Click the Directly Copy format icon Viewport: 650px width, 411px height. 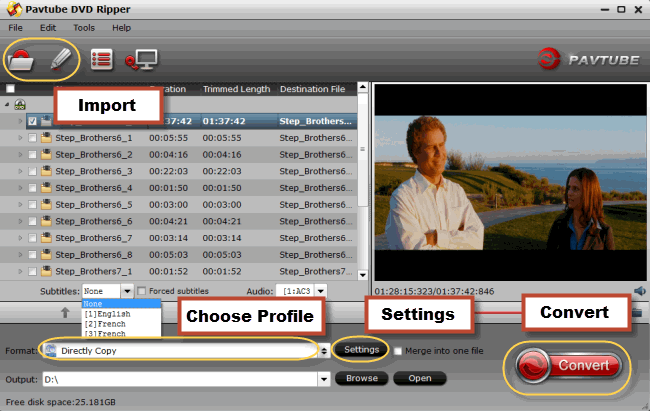pyautogui.click(x=51, y=350)
